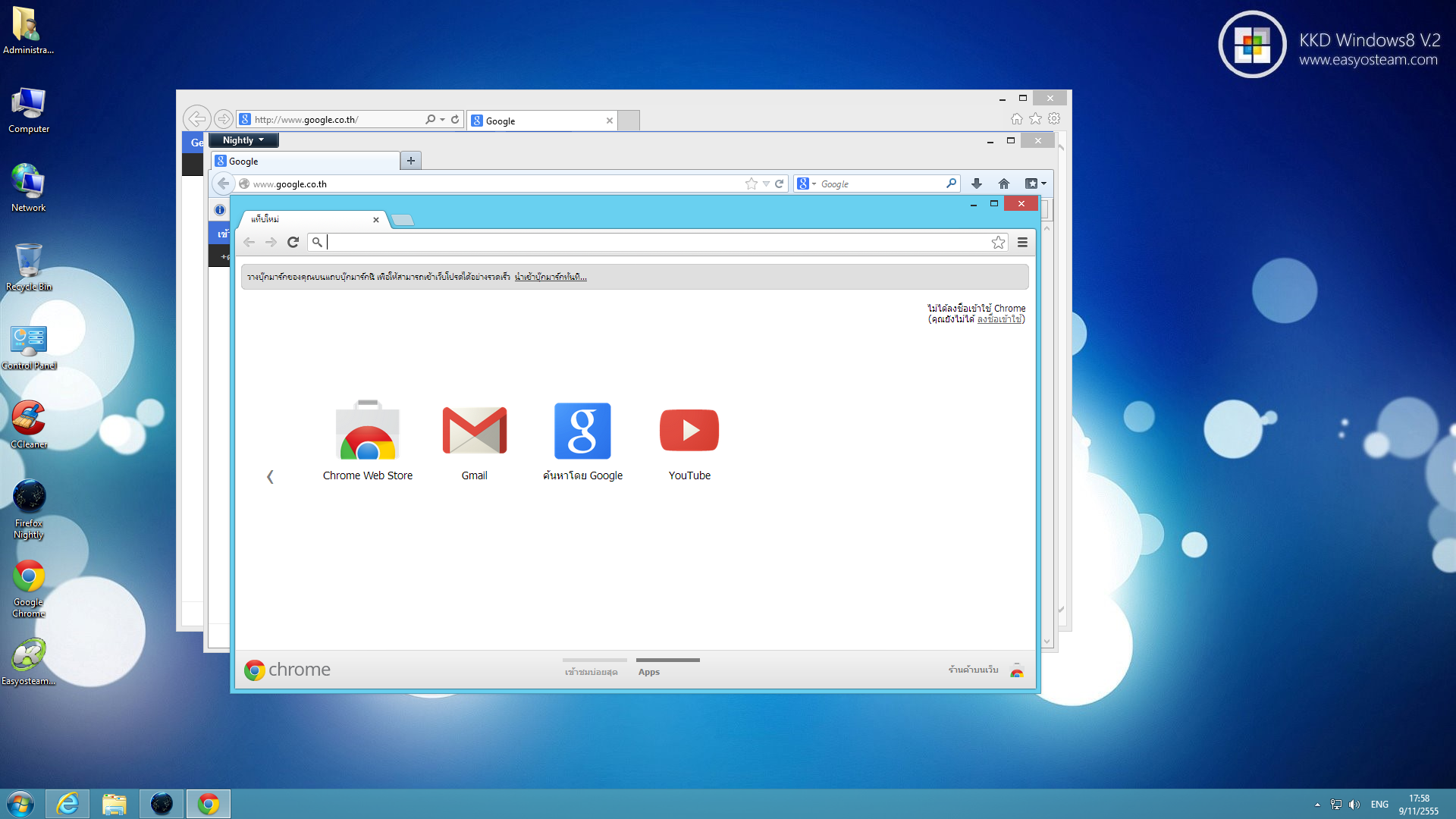Viewport: 1456px width, 819px height.
Task: Open Internet Explorer from taskbar
Action: 67,804
